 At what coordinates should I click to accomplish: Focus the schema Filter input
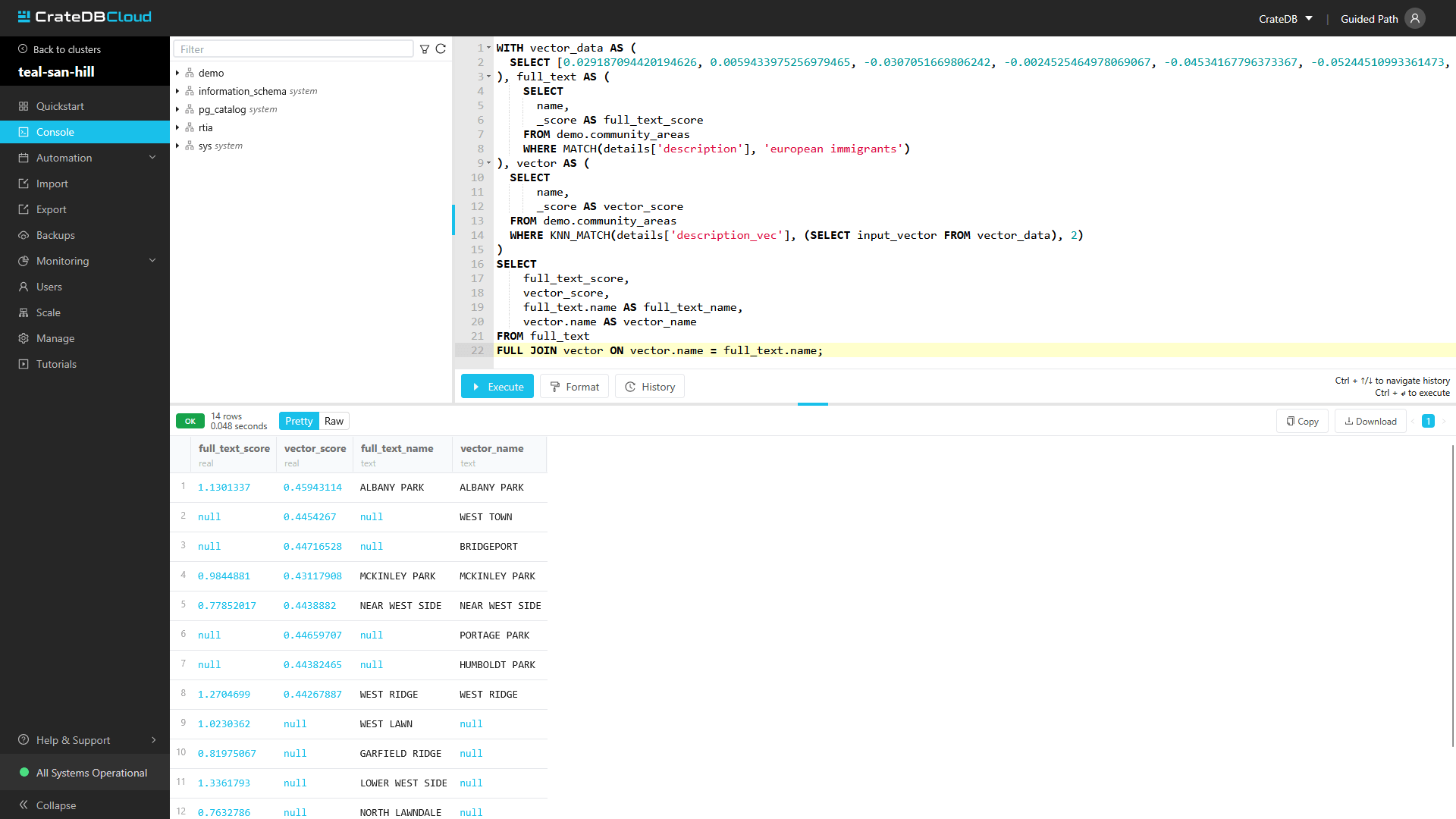pos(293,49)
